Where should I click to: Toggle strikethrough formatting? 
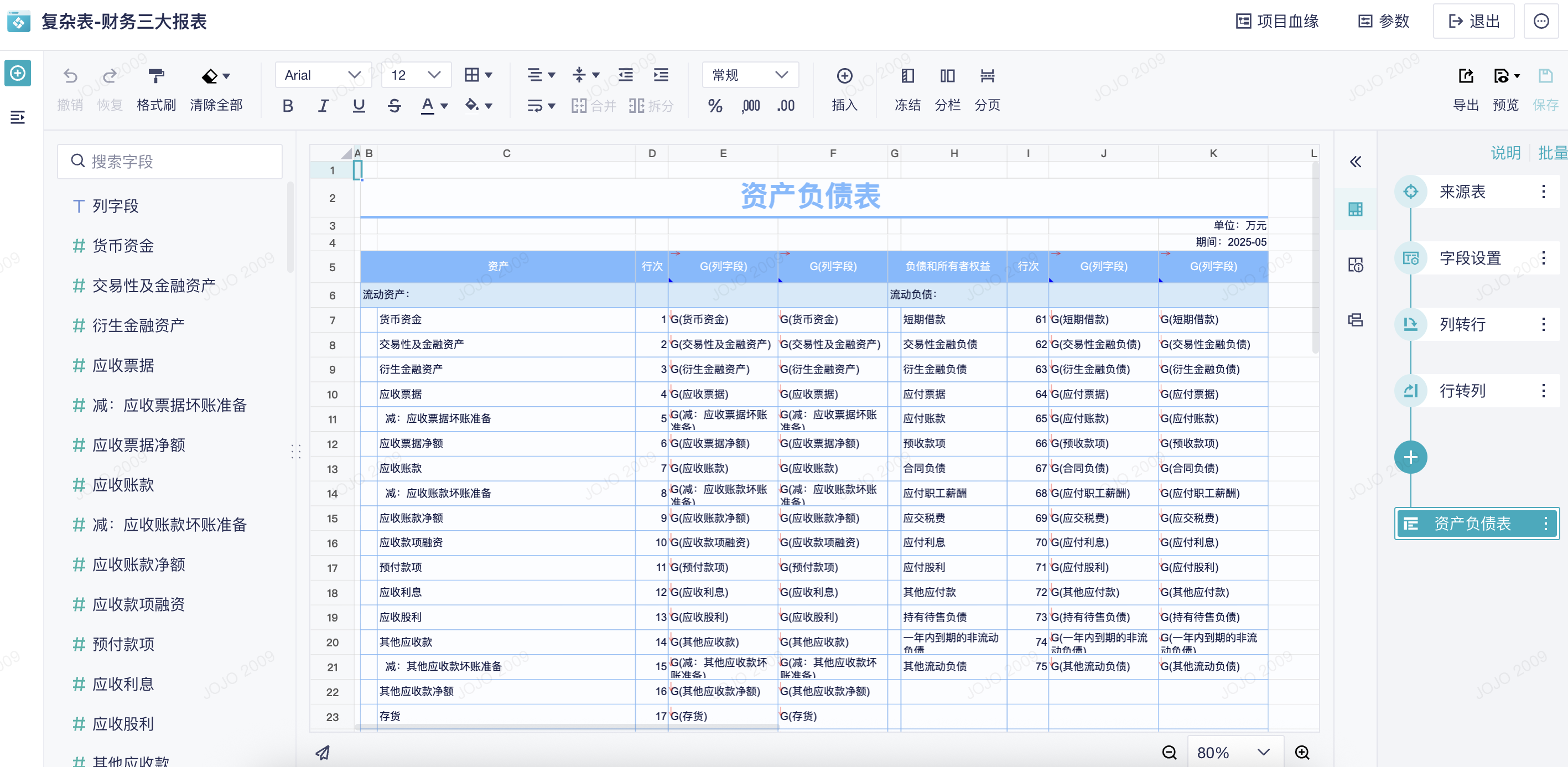tap(394, 106)
